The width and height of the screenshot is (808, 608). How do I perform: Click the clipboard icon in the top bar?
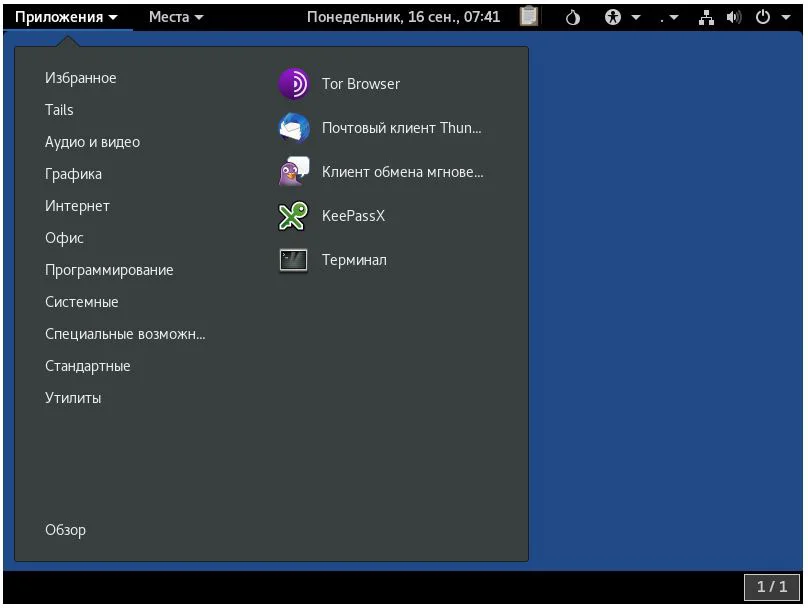coord(530,17)
